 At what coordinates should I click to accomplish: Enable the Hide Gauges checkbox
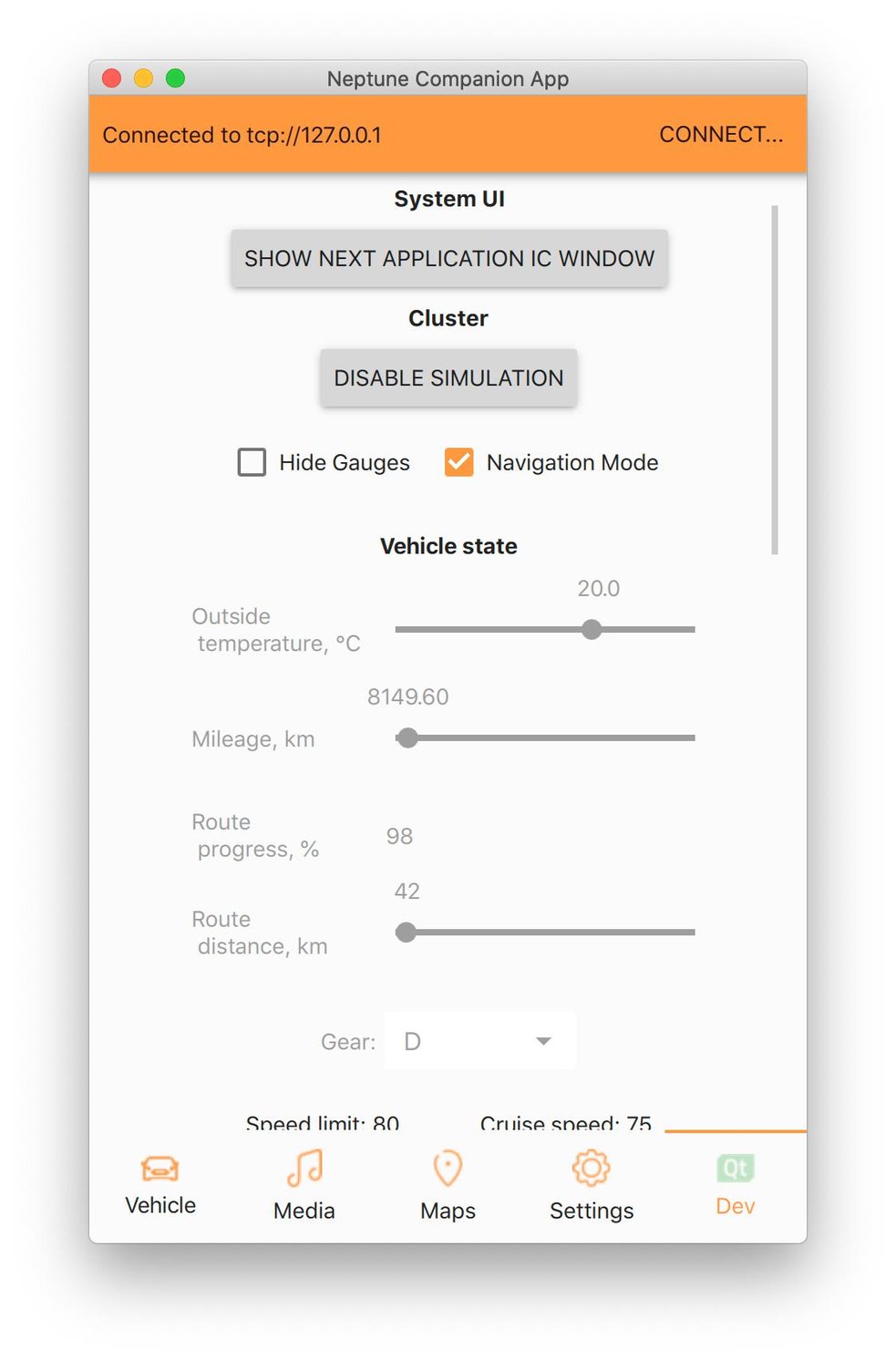click(x=252, y=462)
